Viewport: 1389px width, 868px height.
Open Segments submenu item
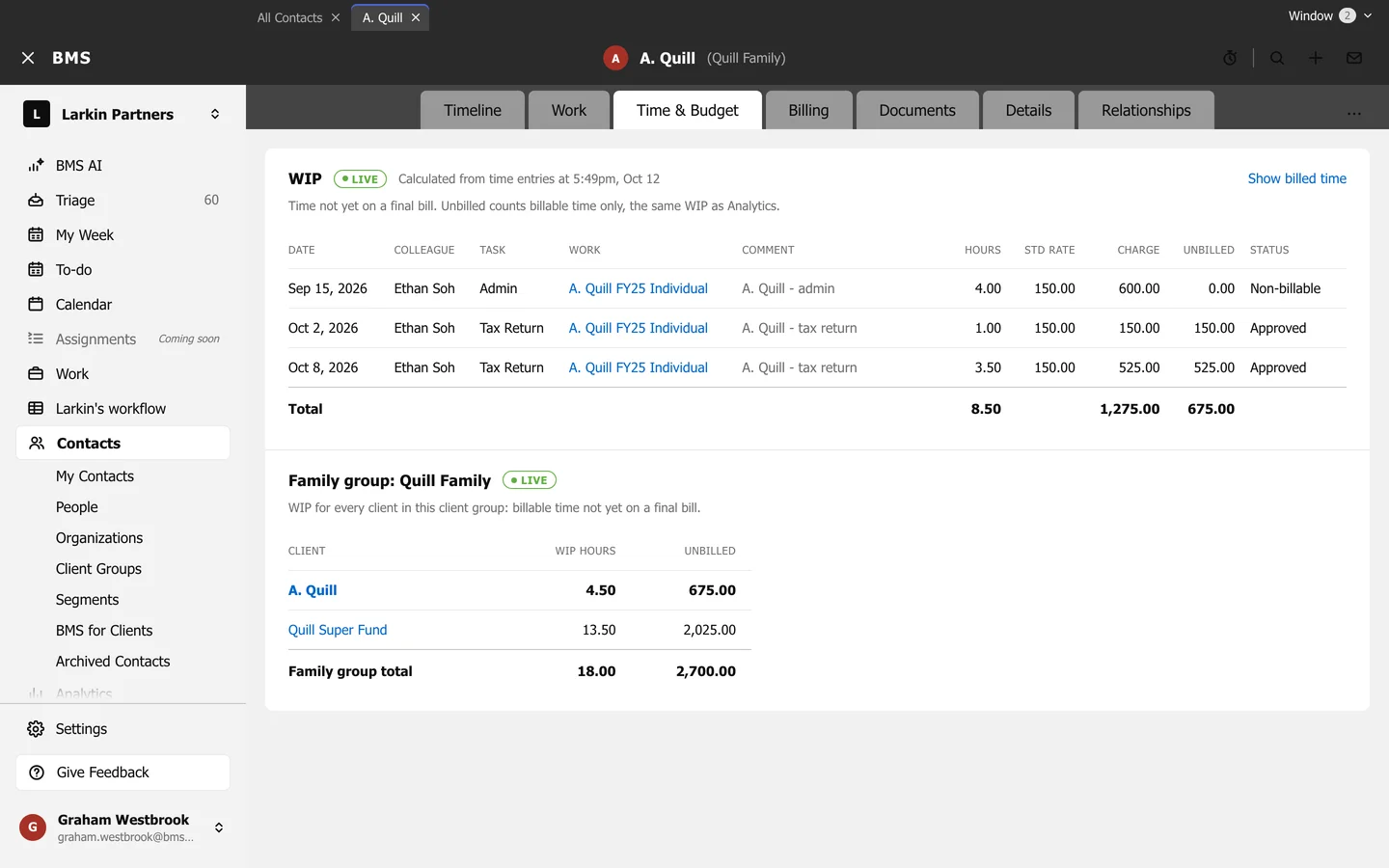click(x=87, y=600)
